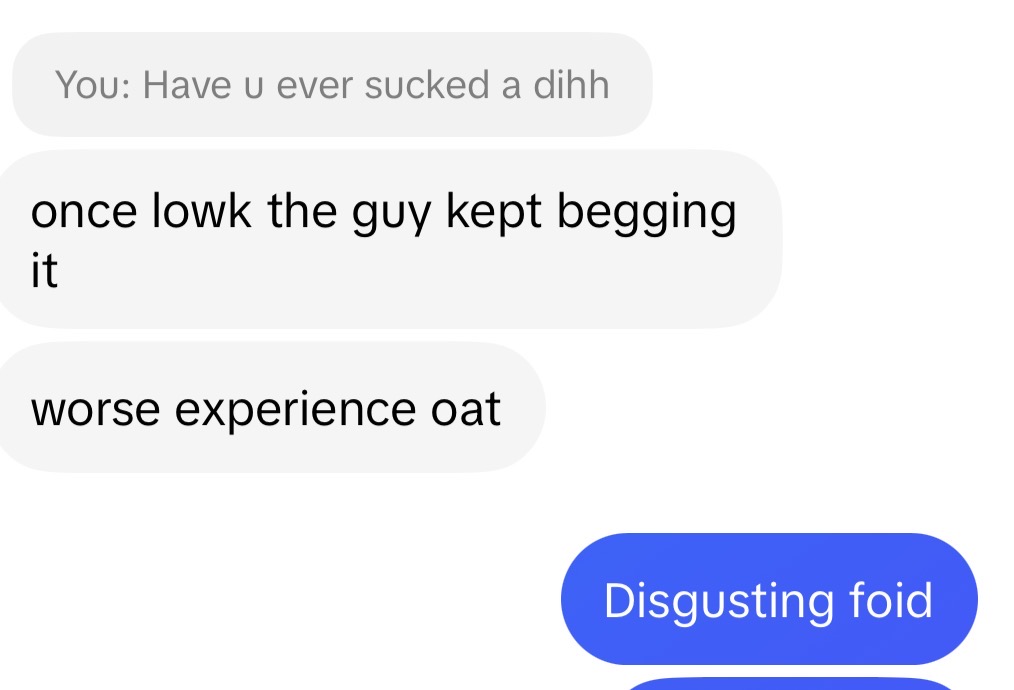The image size is (1014, 690).
Task: Select the blue 'Disgusting foid' sent message
Action: [x=769, y=599]
